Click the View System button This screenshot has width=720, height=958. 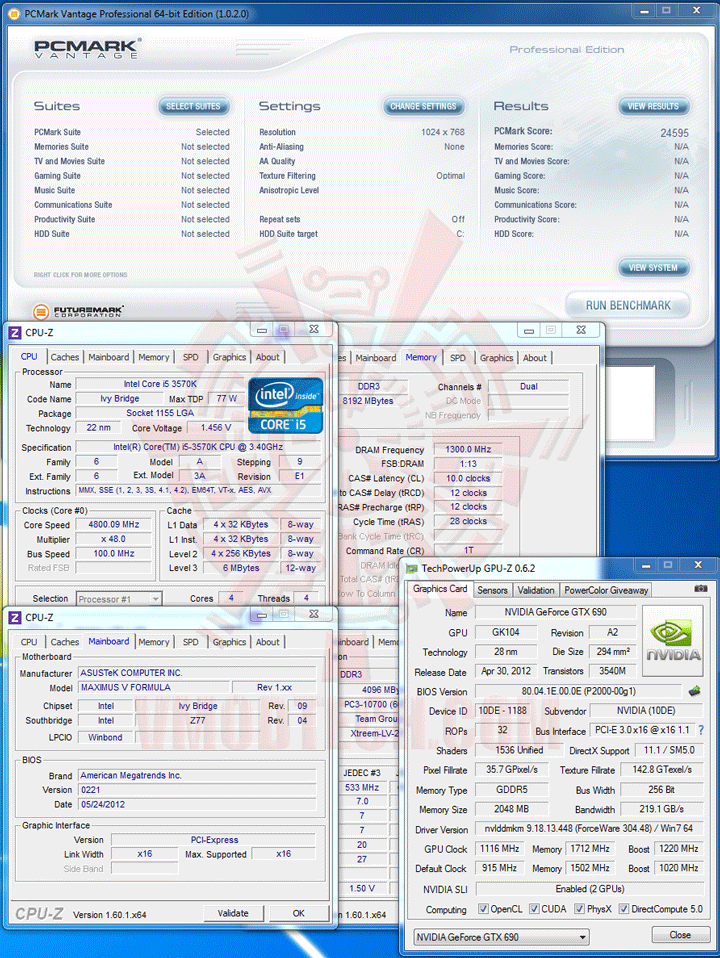[x=653, y=268]
